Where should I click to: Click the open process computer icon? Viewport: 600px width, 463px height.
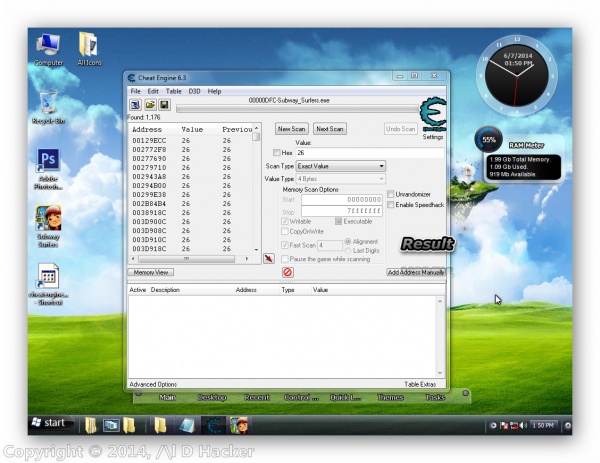coord(135,104)
